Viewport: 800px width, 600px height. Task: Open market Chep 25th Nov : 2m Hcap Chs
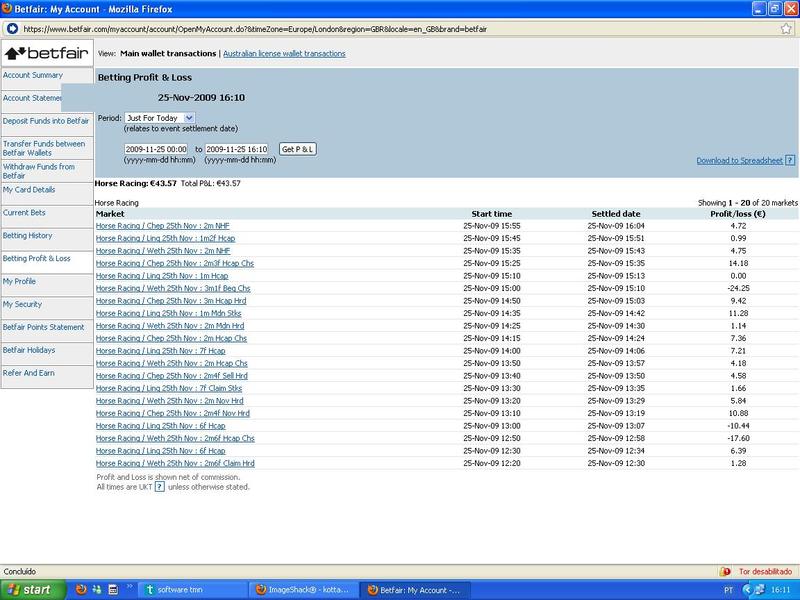point(171,338)
